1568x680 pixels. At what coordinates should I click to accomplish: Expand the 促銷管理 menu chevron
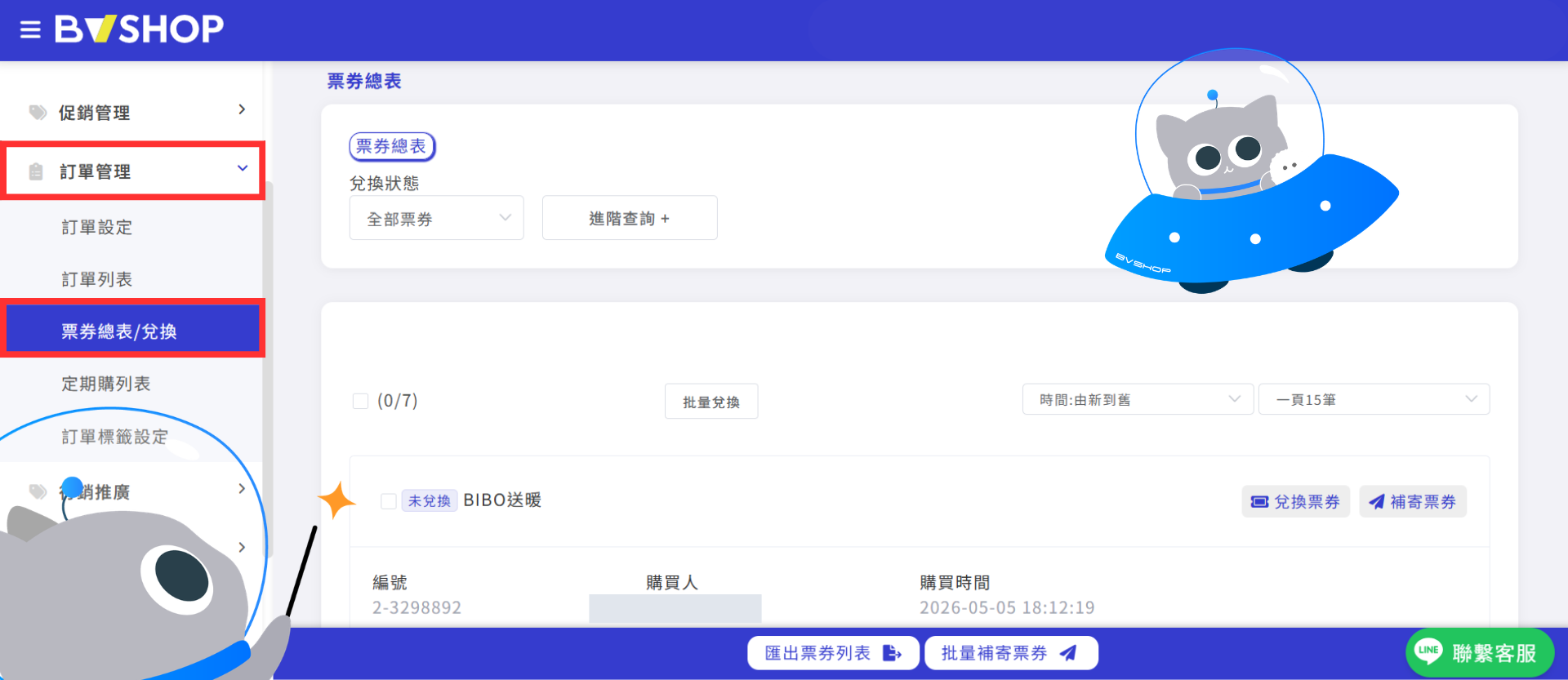[242, 109]
